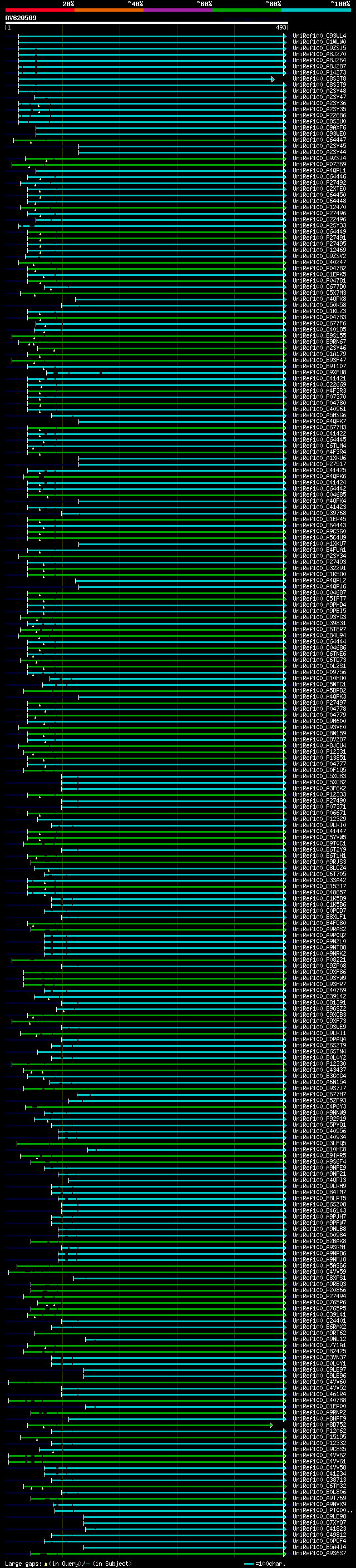Select hit label UniRef100_P22686
Screen dimensions: 356x1568
(x=319, y=116)
